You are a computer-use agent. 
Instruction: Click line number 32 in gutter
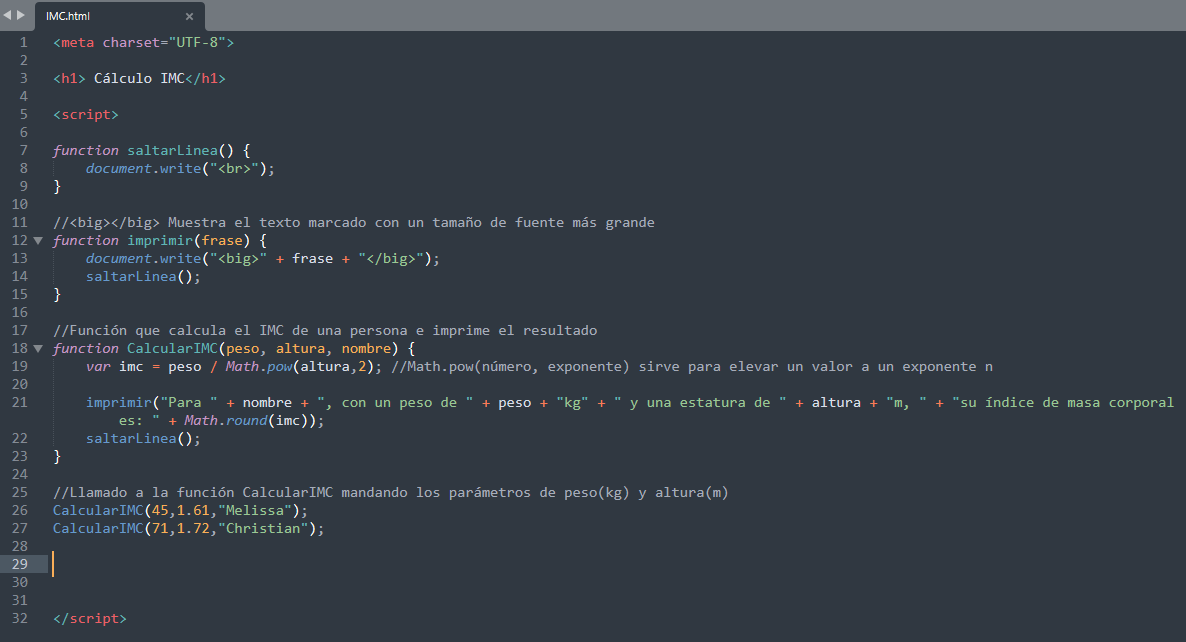point(20,619)
